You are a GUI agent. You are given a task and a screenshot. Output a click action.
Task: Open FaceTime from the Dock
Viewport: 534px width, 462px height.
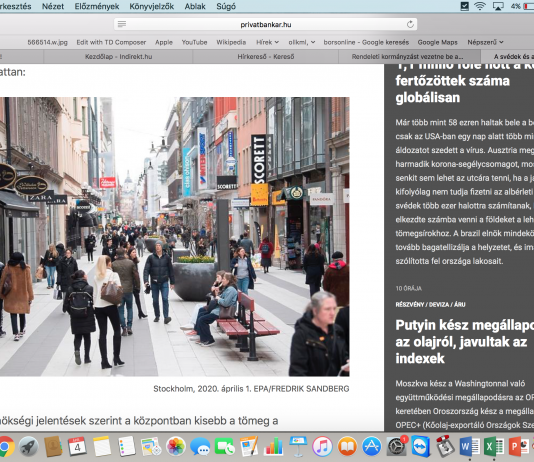pyautogui.click(x=224, y=446)
